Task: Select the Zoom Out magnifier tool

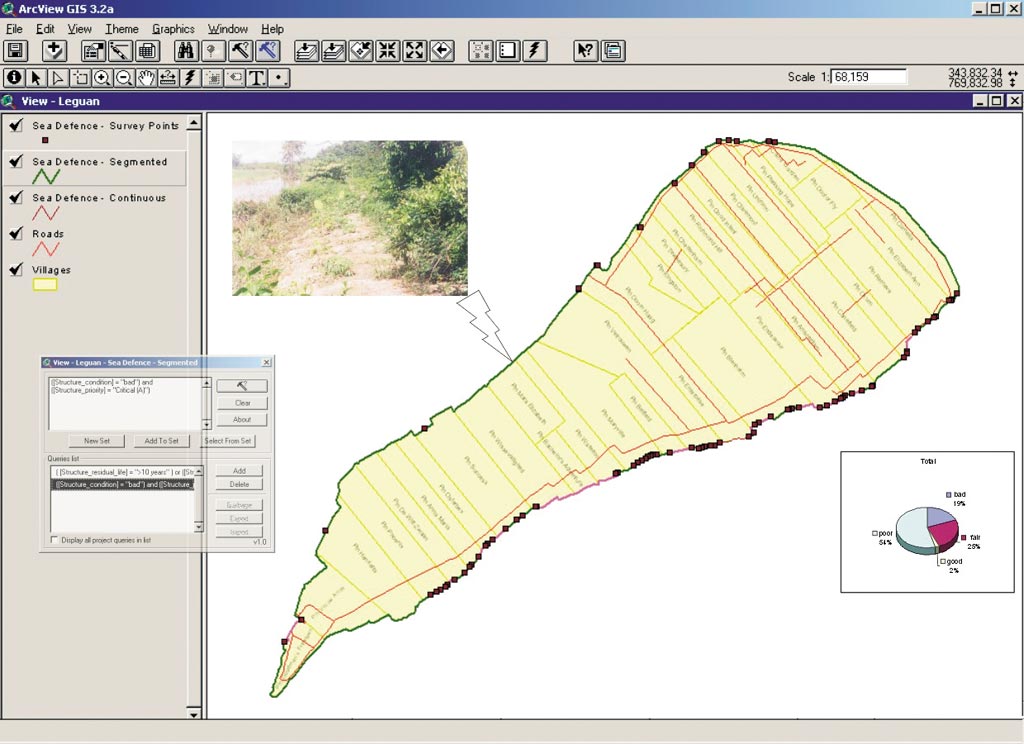Action: (x=124, y=78)
